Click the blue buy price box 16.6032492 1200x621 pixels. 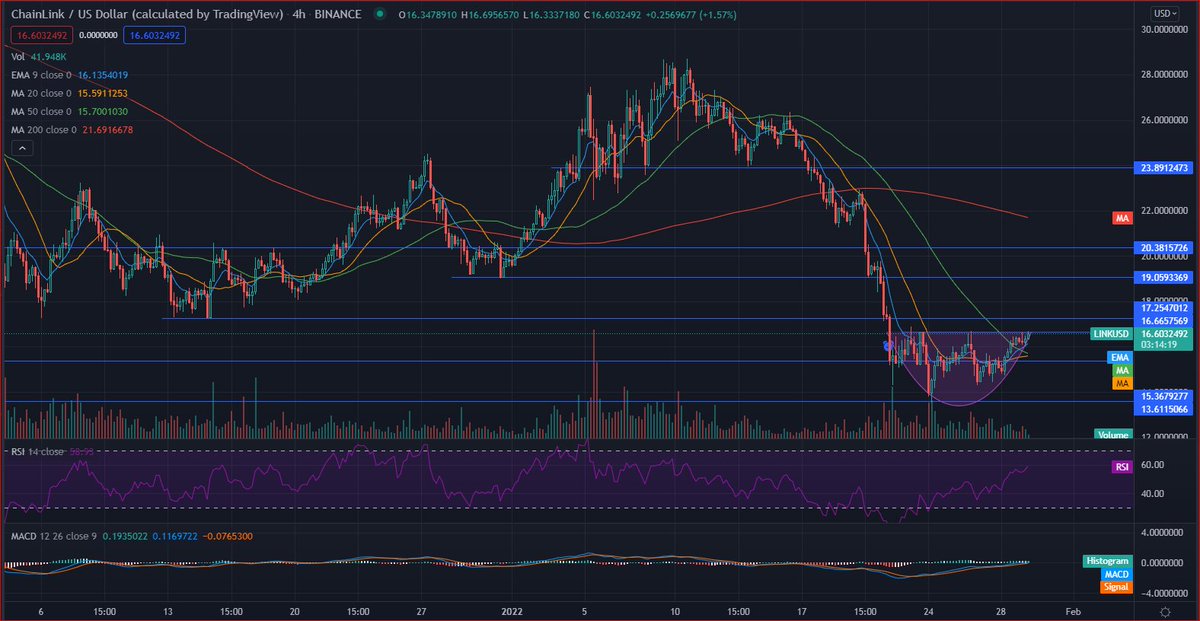coord(155,35)
